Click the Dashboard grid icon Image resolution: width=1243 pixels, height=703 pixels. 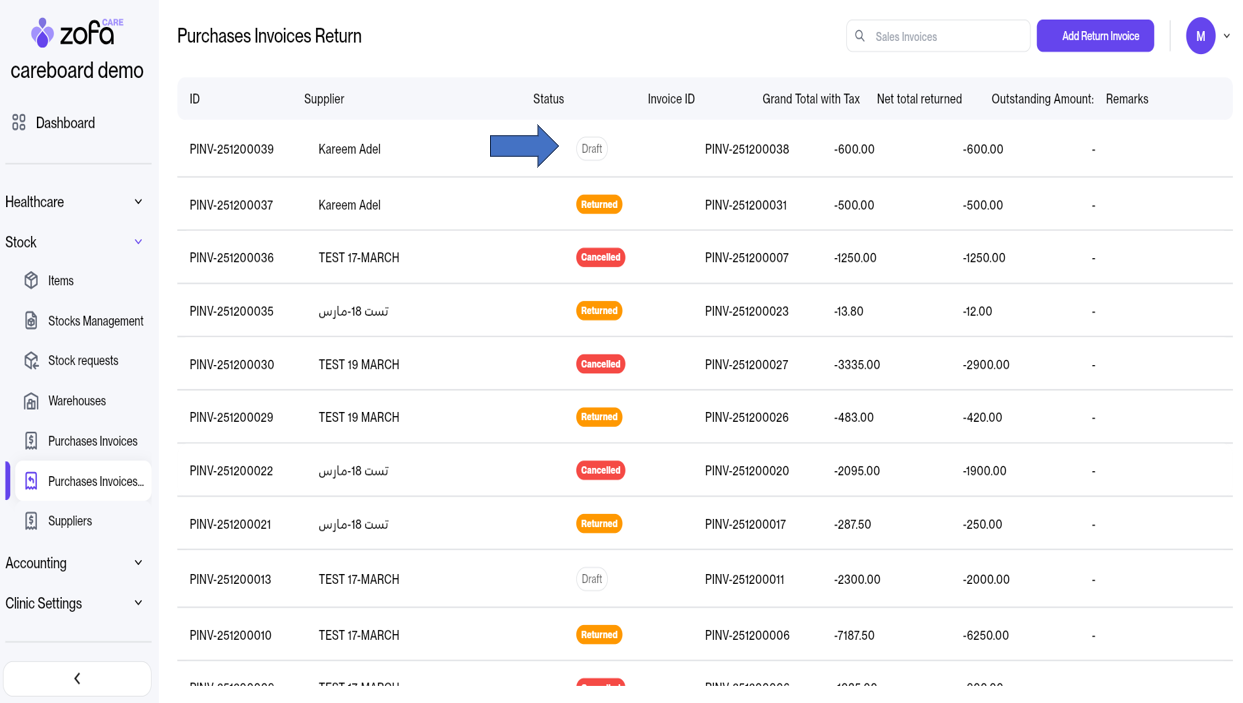pos(19,123)
